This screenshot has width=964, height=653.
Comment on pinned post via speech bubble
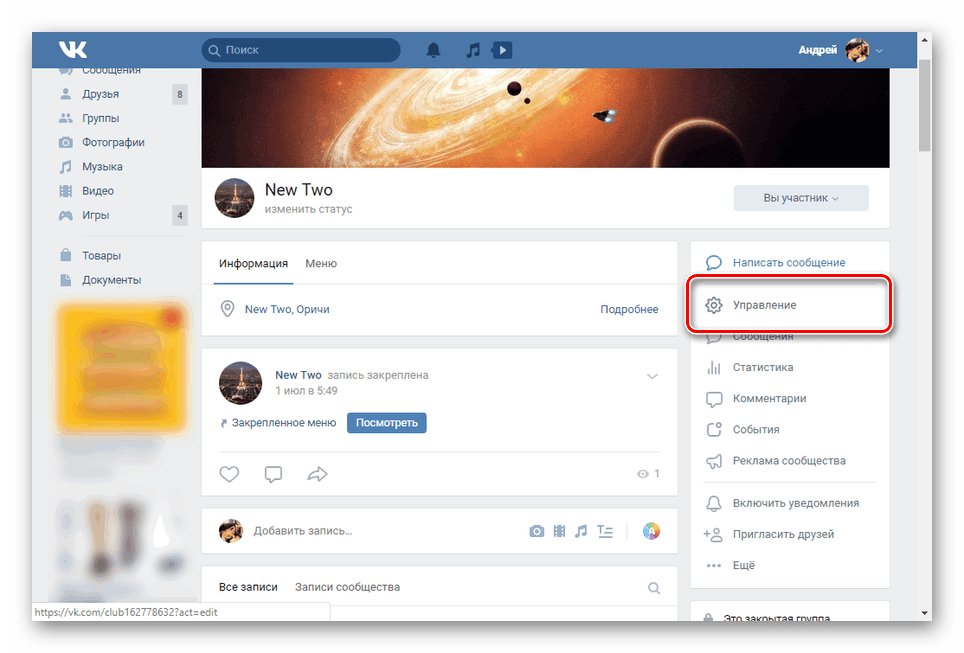coord(273,474)
